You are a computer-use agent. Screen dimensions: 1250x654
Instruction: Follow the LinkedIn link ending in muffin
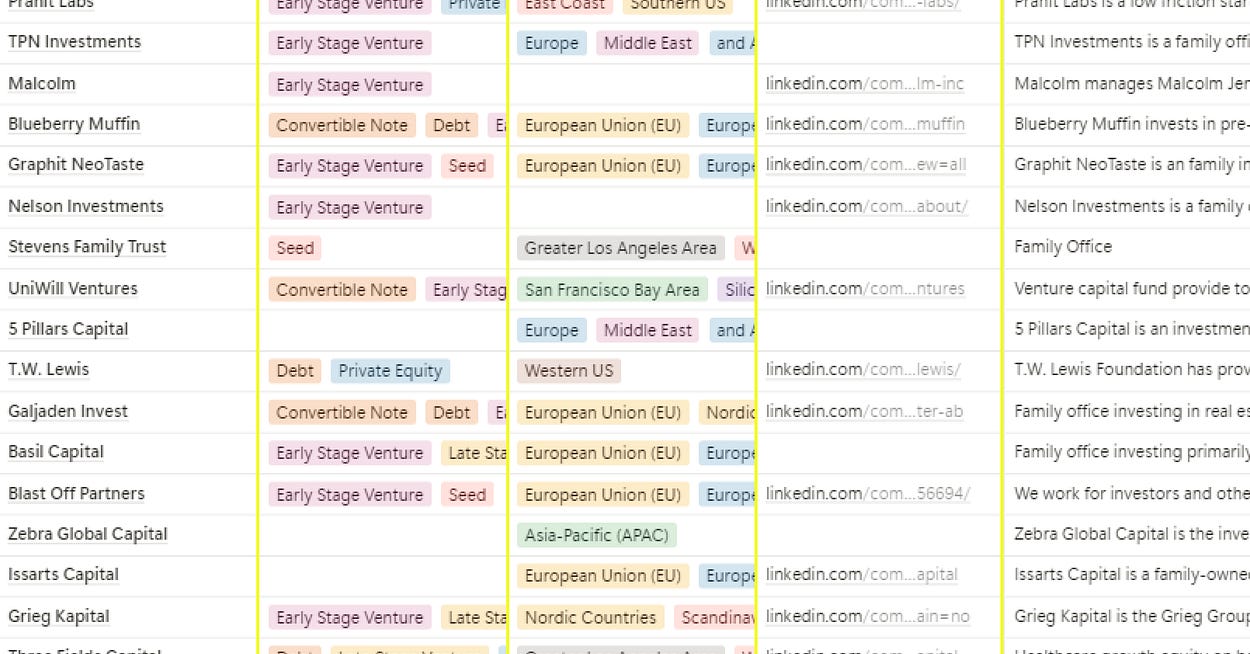pyautogui.click(x=865, y=125)
